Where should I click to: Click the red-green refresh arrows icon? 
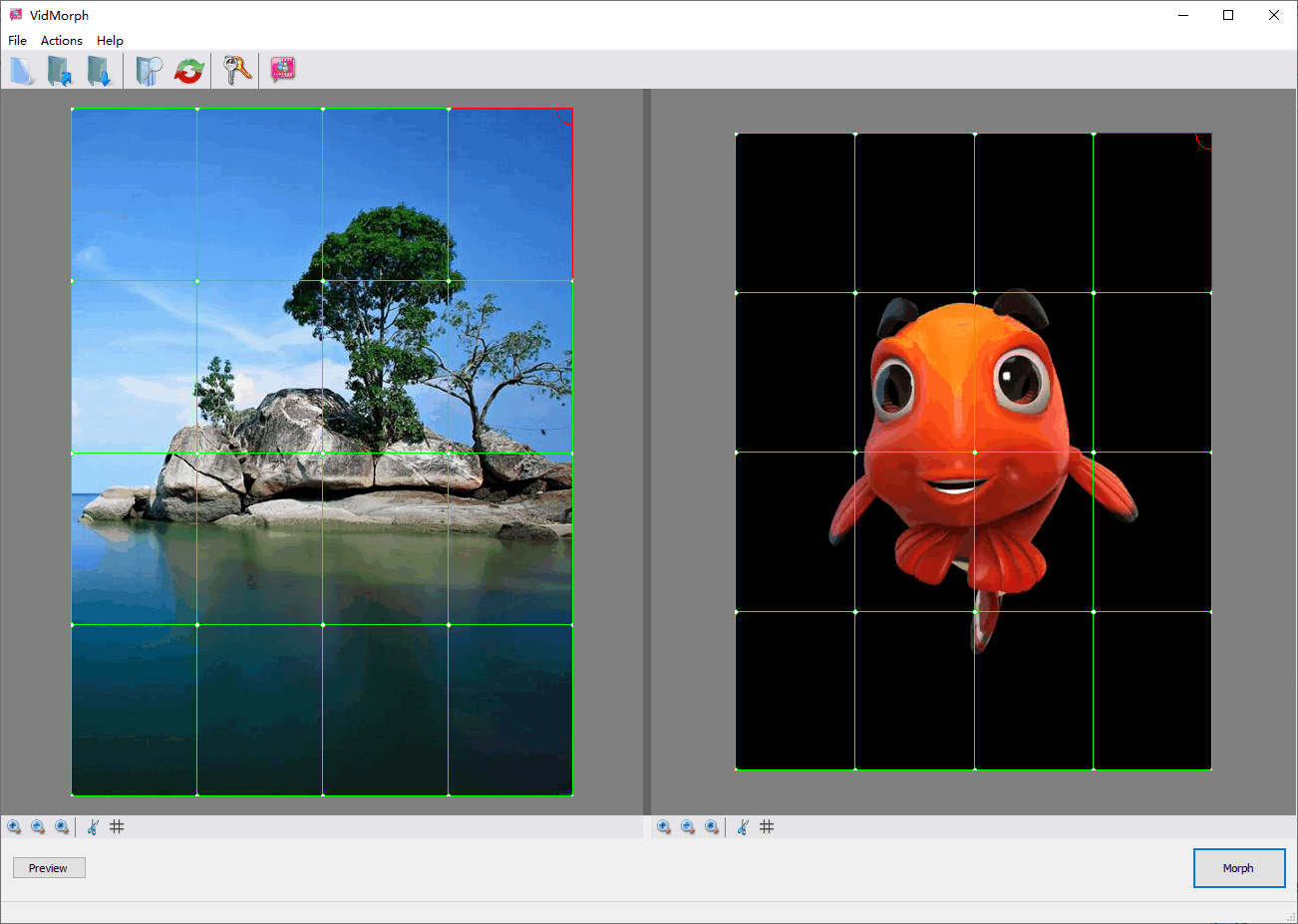188,71
